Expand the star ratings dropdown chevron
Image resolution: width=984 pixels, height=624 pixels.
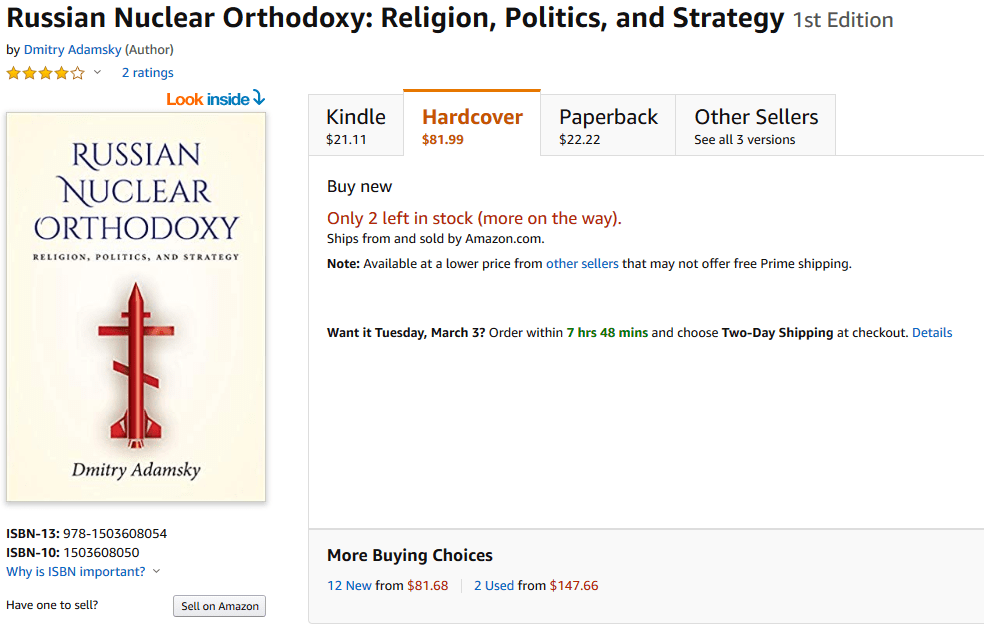click(97, 73)
